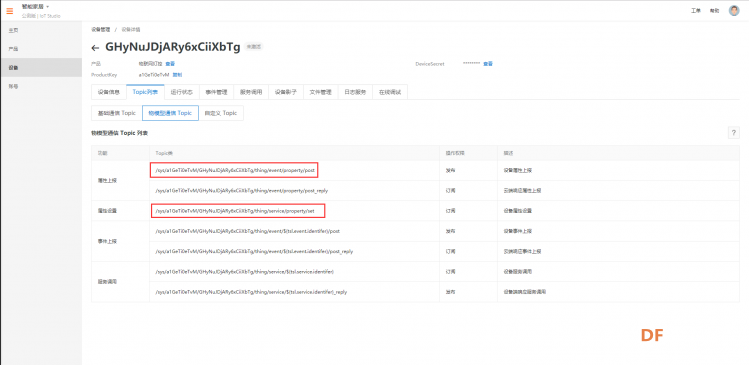The image size is (749, 365).
Task: Click the 设备详情 breadcrumb text
Action: [131, 29]
